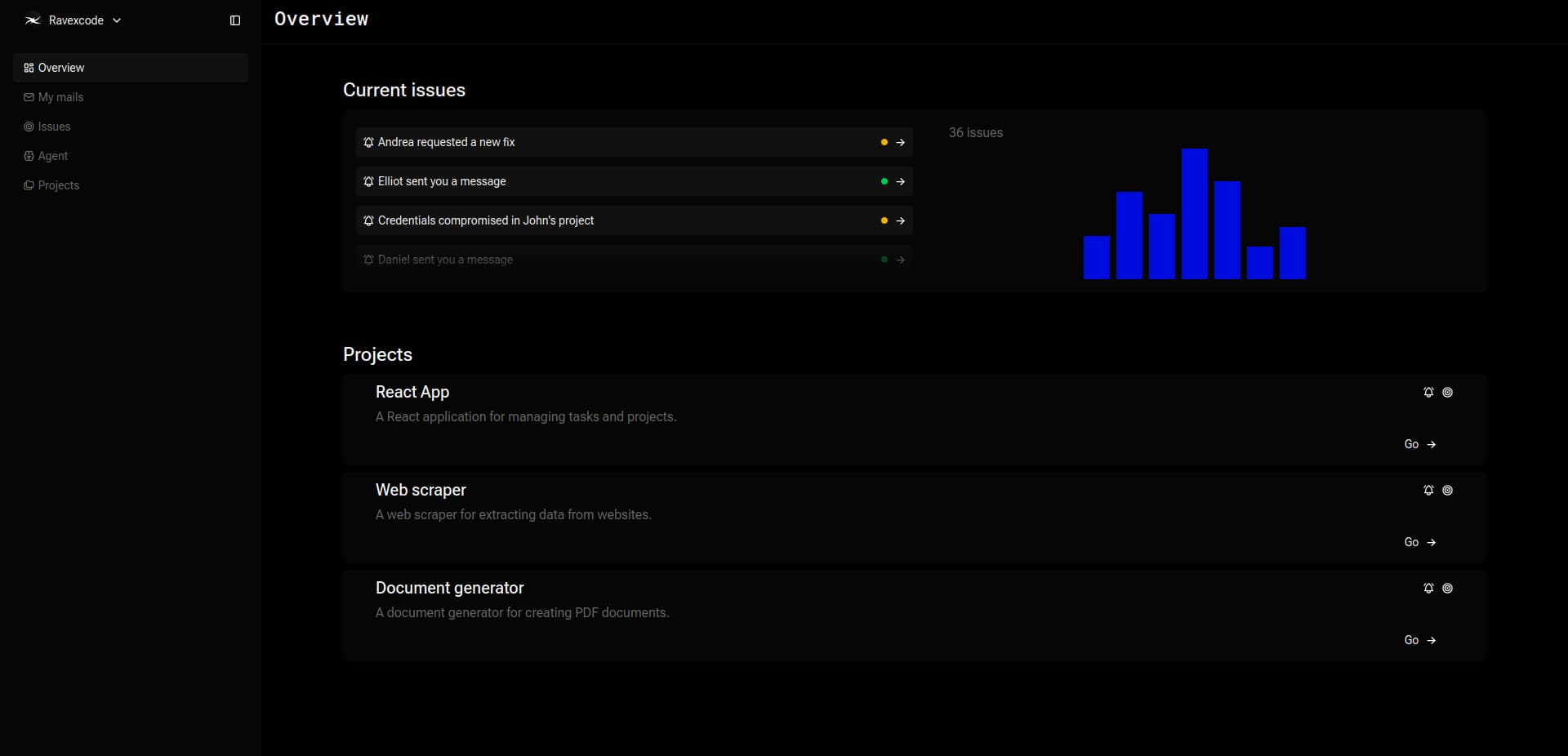This screenshot has width=1568, height=756.
Task: Click the bell icon on React App card
Action: click(x=1428, y=392)
